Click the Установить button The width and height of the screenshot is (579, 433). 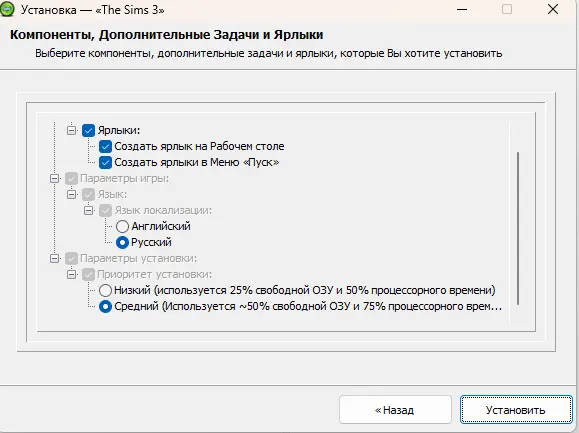[x=516, y=410]
